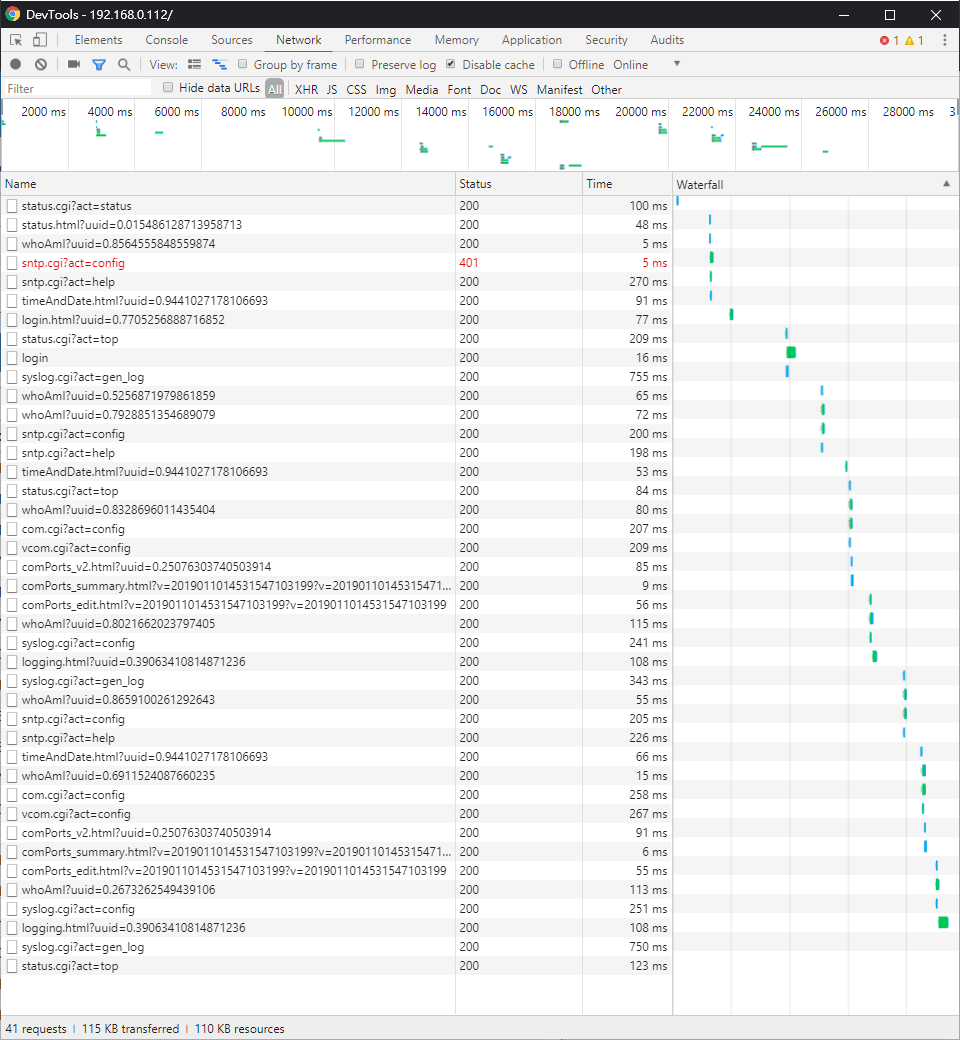Filter requests by WS
The width and height of the screenshot is (960, 1040).
519,90
